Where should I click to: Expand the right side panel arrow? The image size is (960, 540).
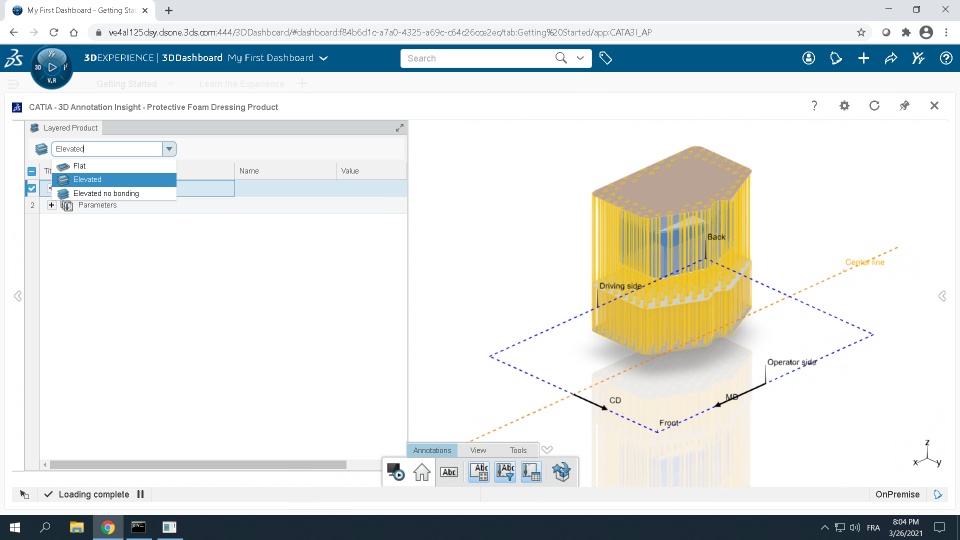[942, 296]
